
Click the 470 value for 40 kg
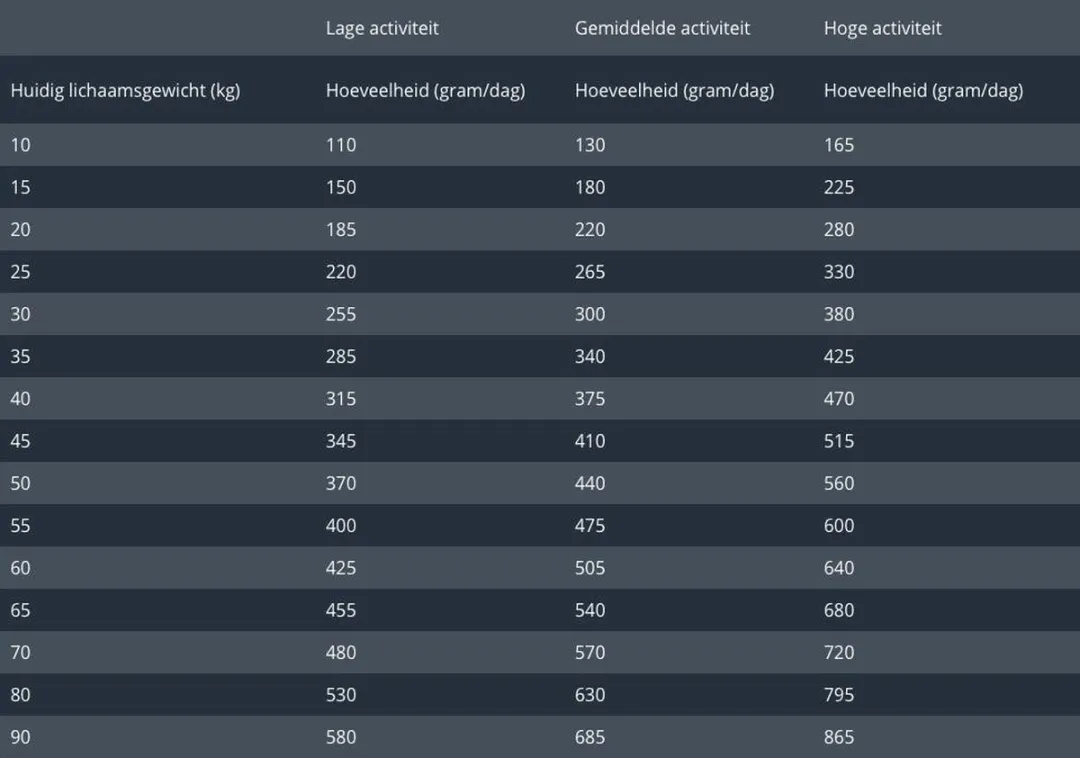pos(839,399)
